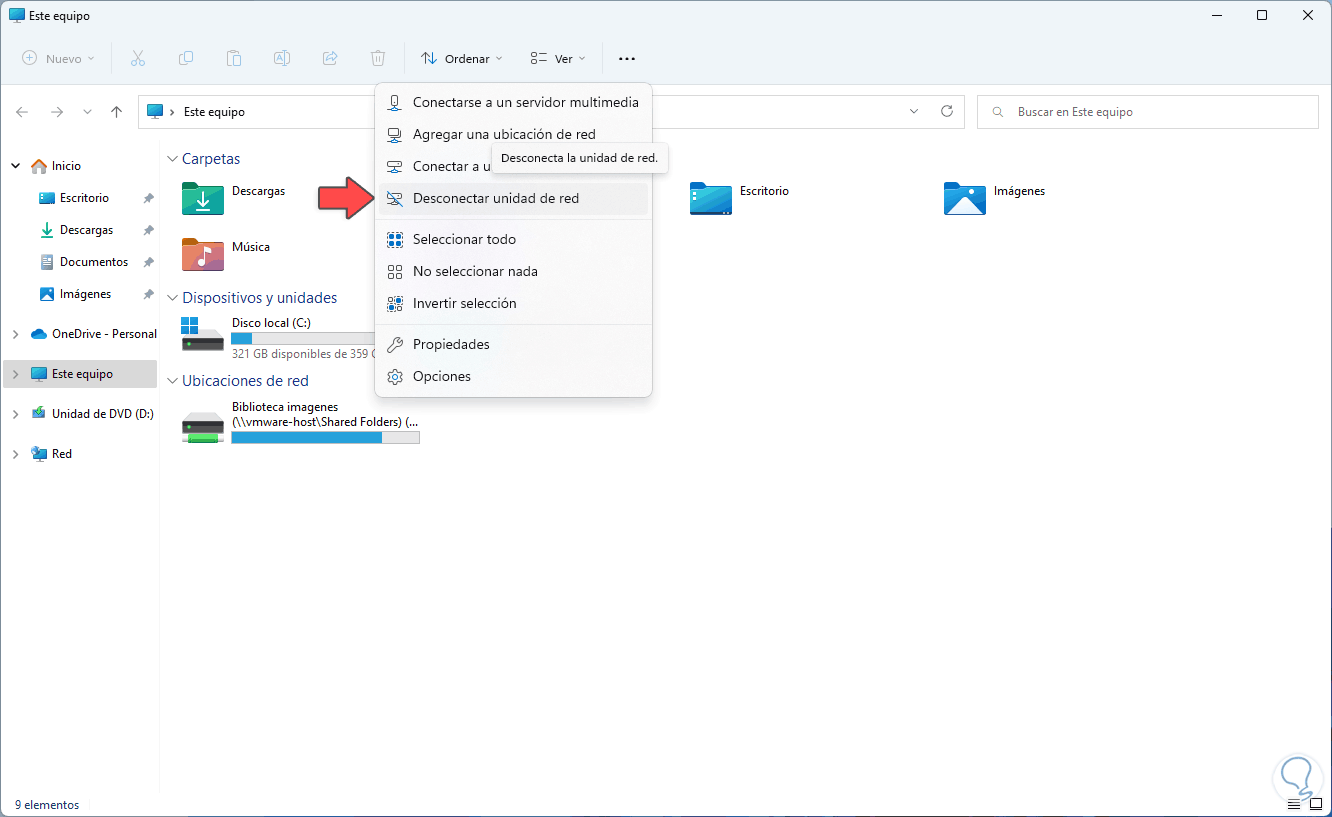Open the Descargas folder icon
Screen dimensions: 1332x817
(203, 198)
